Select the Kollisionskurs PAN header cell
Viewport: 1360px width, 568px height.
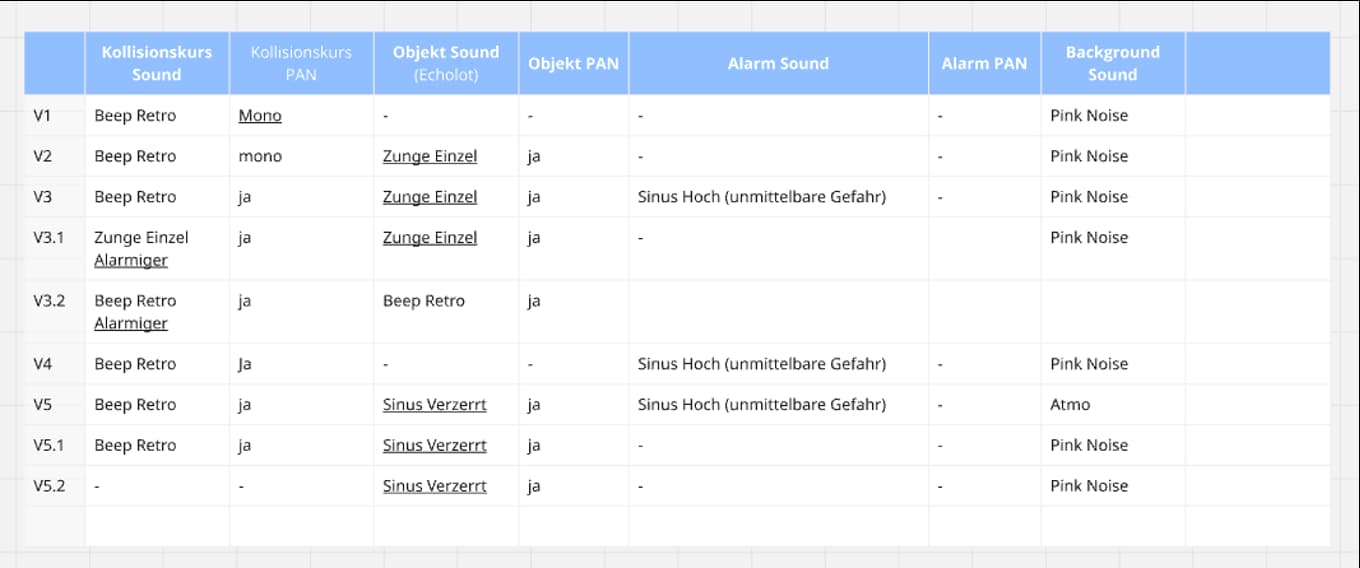point(301,63)
